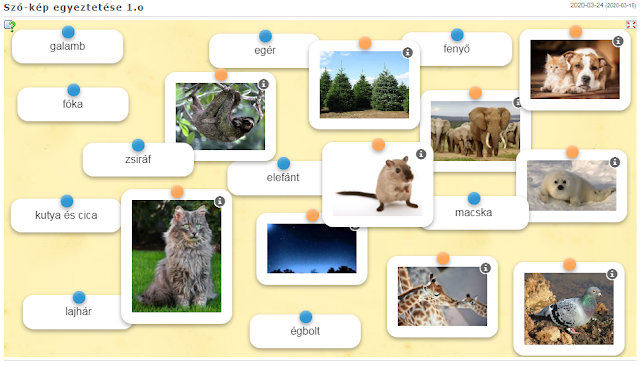Show info for the giraffes picture
Image resolution: width=640 pixels, height=365 pixels.
coord(485,268)
